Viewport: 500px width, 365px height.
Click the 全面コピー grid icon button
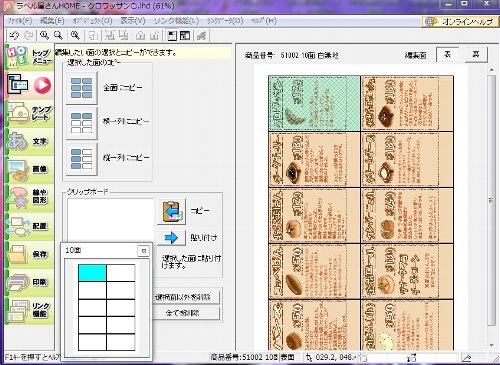point(82,88)
